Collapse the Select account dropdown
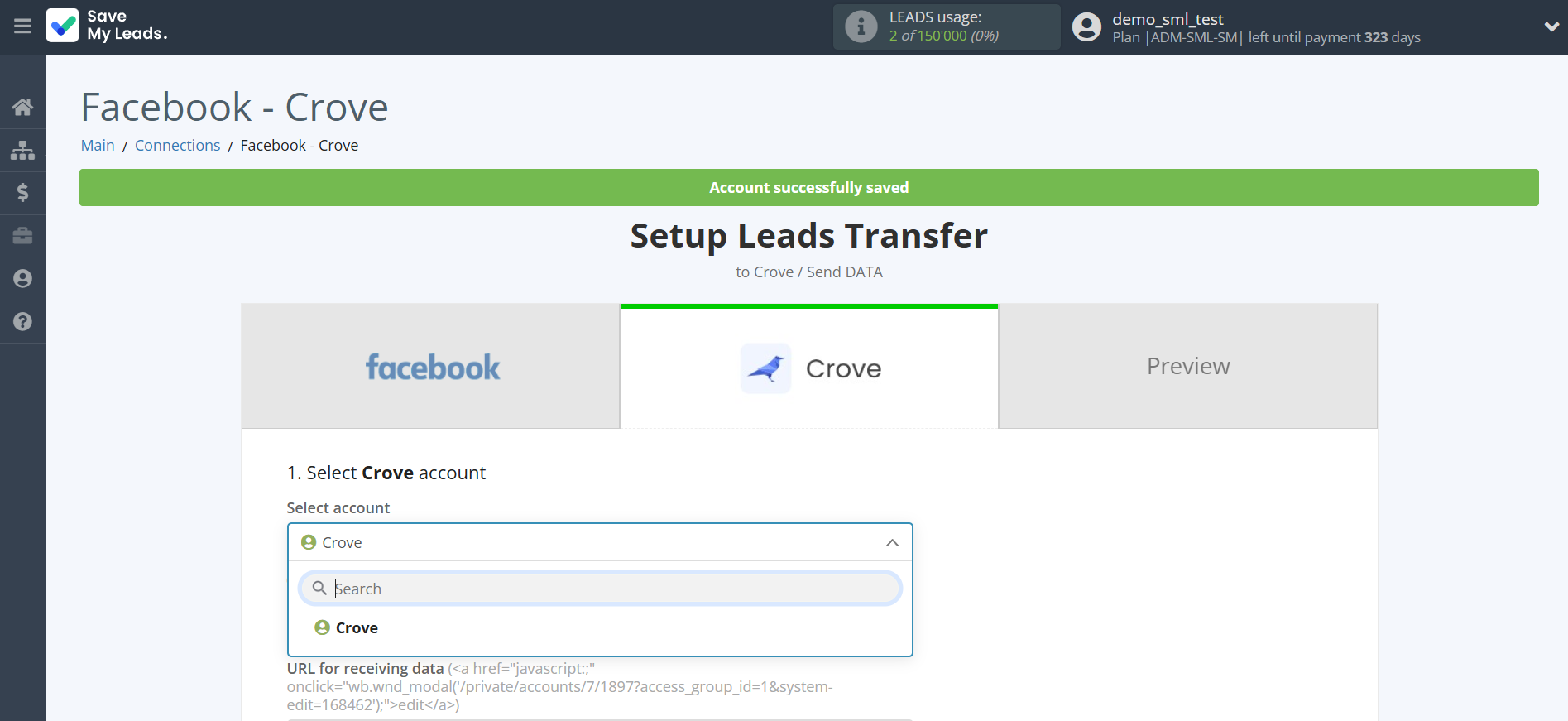This screenshot has height=721, width=1568. [600, 542]
